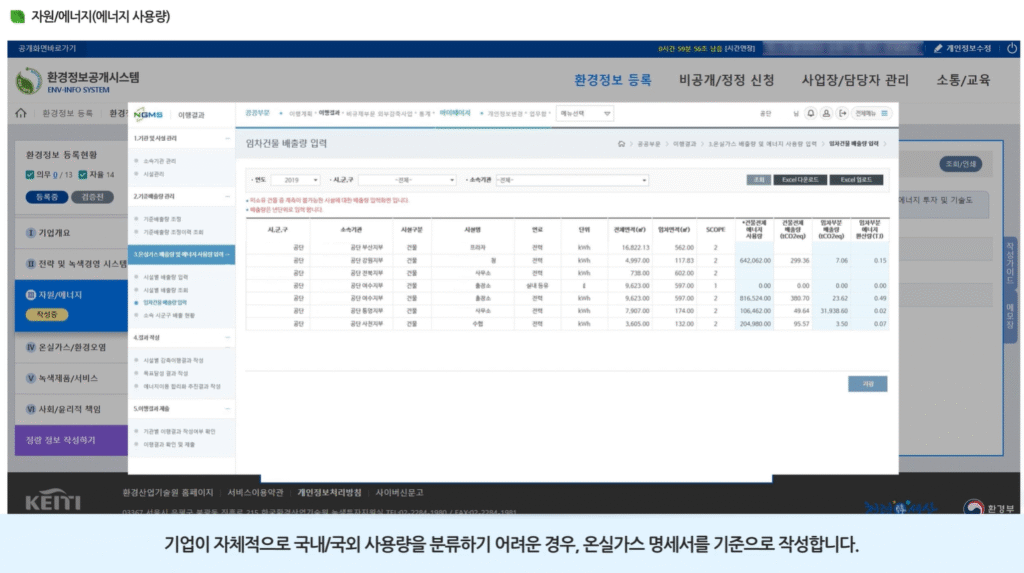This screenshot has height=573, width=1024.
Task: Open the user profile icon
Action: (x=827, y=113)
